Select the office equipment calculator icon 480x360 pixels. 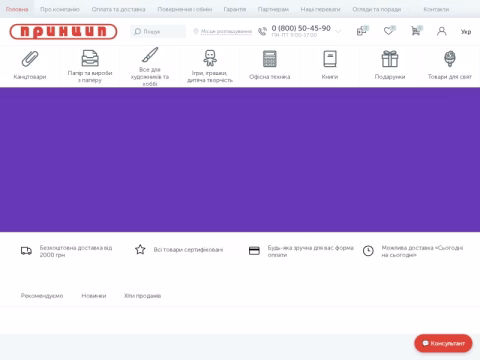point(270,59)
